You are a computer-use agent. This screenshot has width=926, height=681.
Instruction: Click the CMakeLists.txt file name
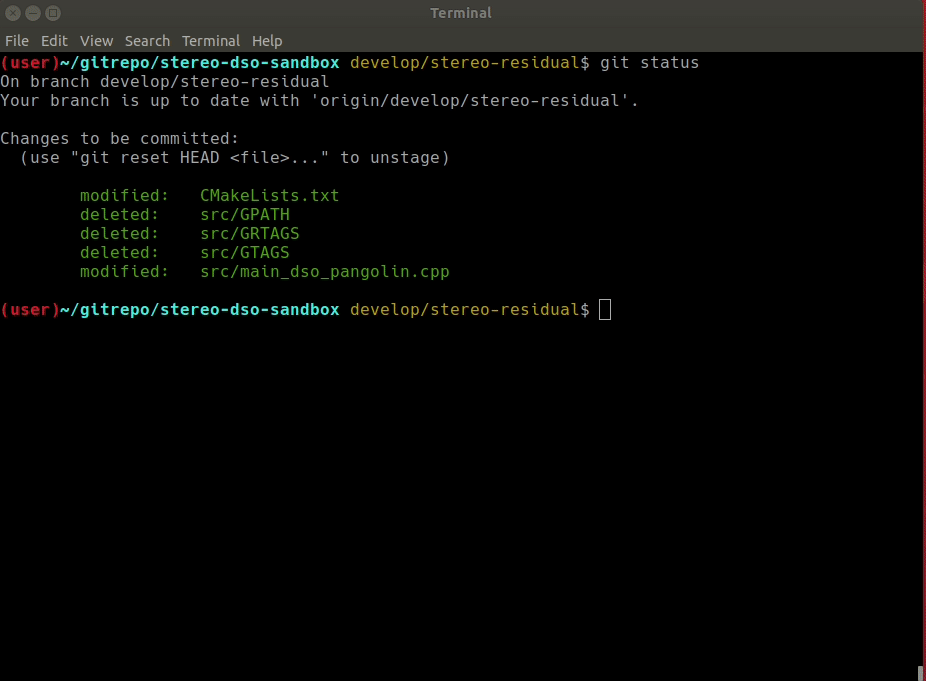point(269,195)
